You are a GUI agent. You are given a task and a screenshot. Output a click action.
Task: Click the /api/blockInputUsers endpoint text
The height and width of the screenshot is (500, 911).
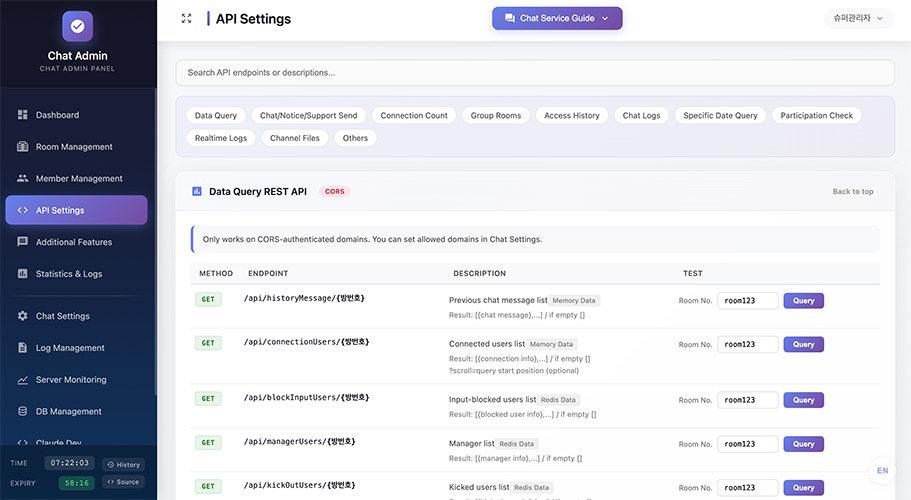pos(306,398)
